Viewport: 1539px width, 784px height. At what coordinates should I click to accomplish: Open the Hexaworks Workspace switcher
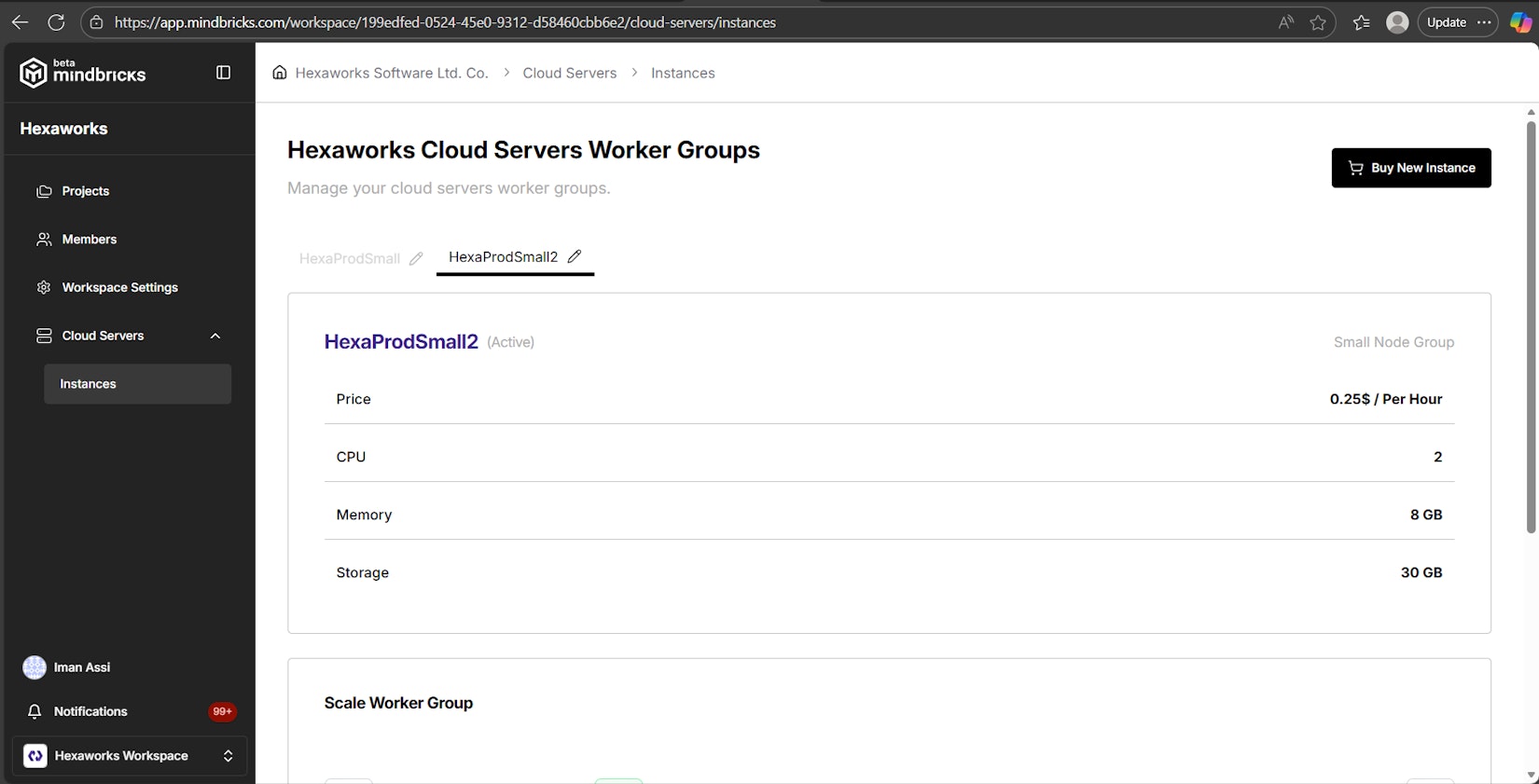tap(129, 756)
